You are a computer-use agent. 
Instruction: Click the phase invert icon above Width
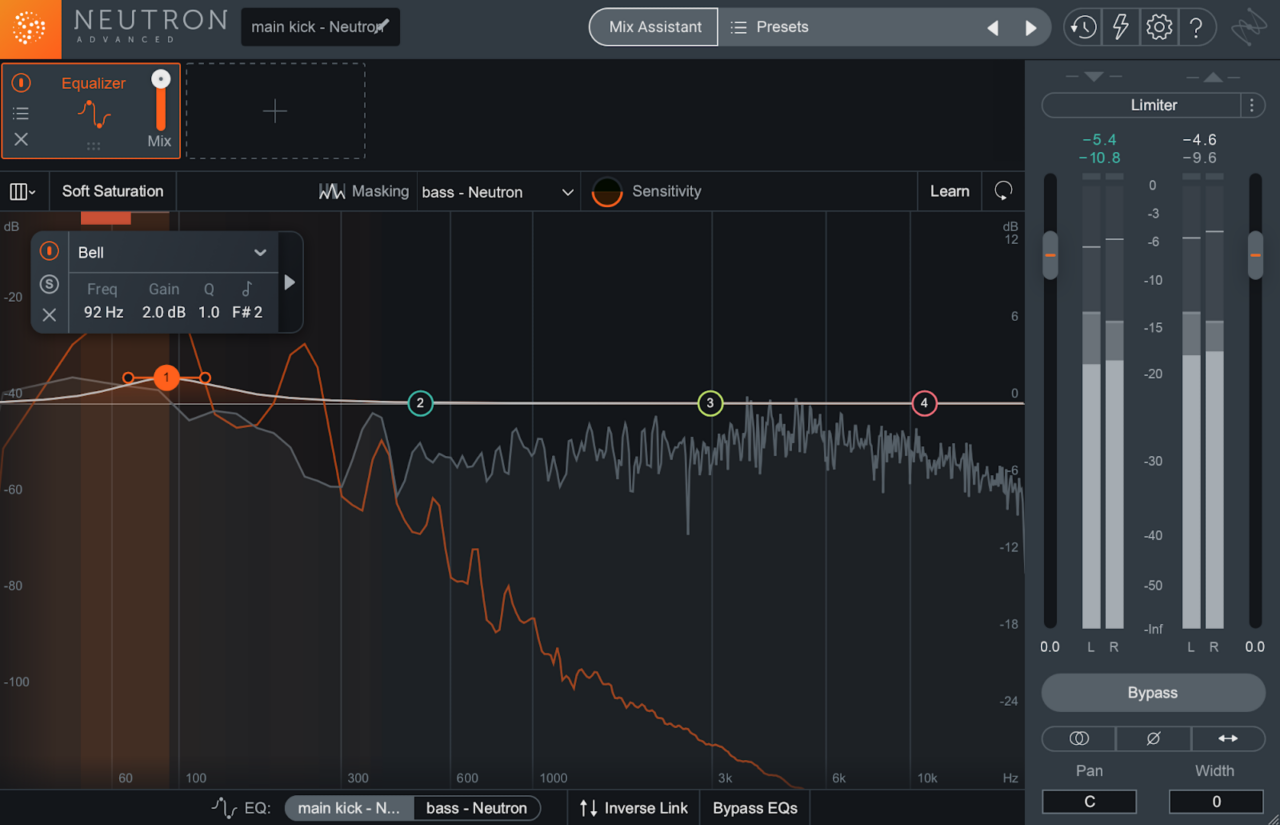point(1153,738)
